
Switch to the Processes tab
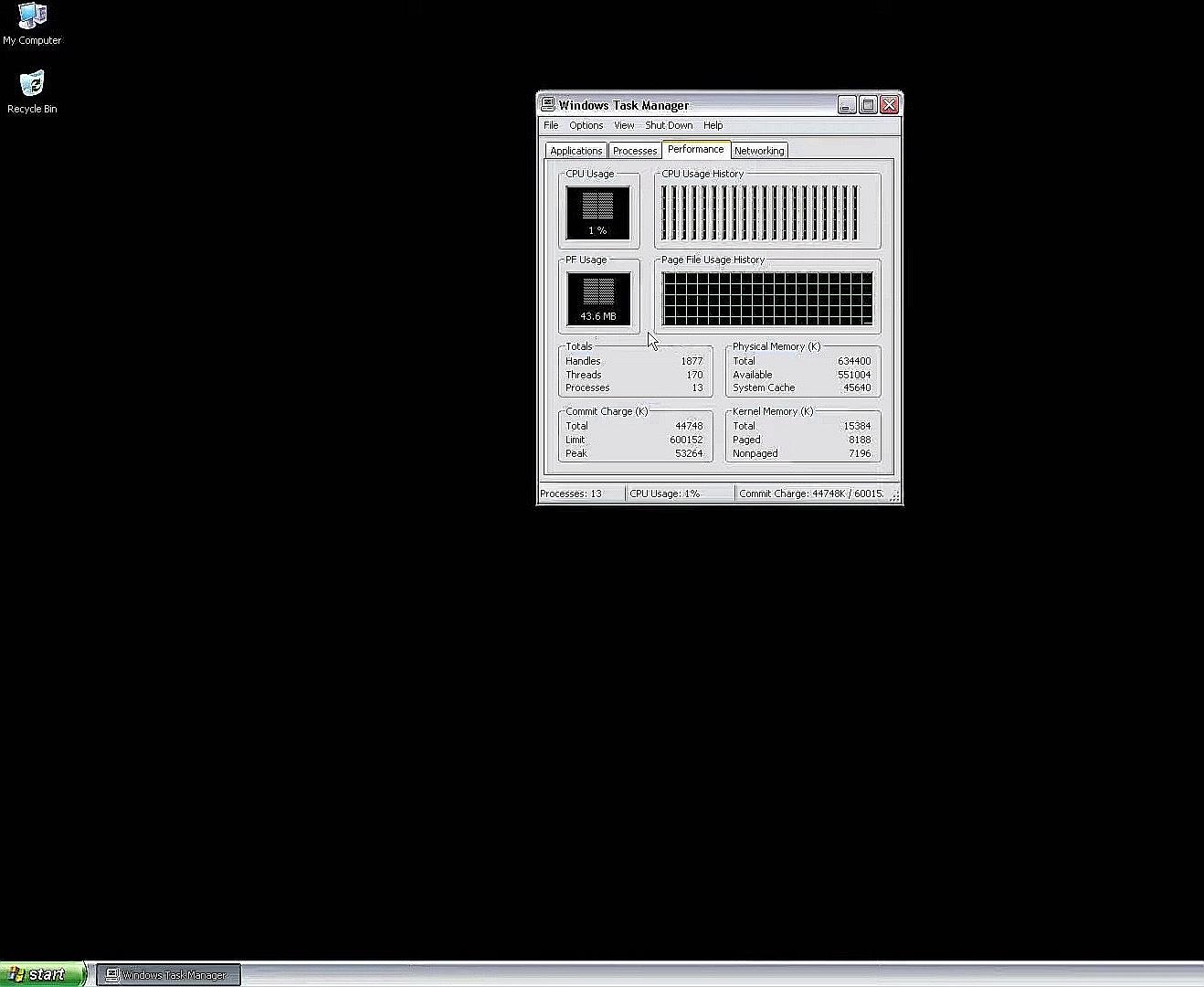pos(635,151)
